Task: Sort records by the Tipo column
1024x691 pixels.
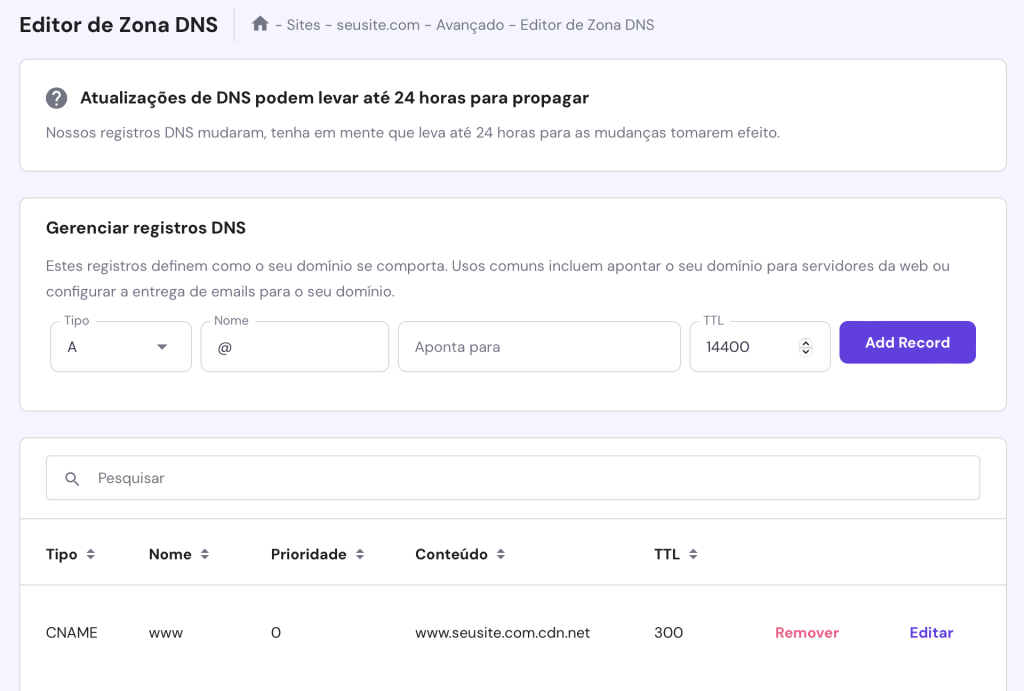Action: click(91, 554)
